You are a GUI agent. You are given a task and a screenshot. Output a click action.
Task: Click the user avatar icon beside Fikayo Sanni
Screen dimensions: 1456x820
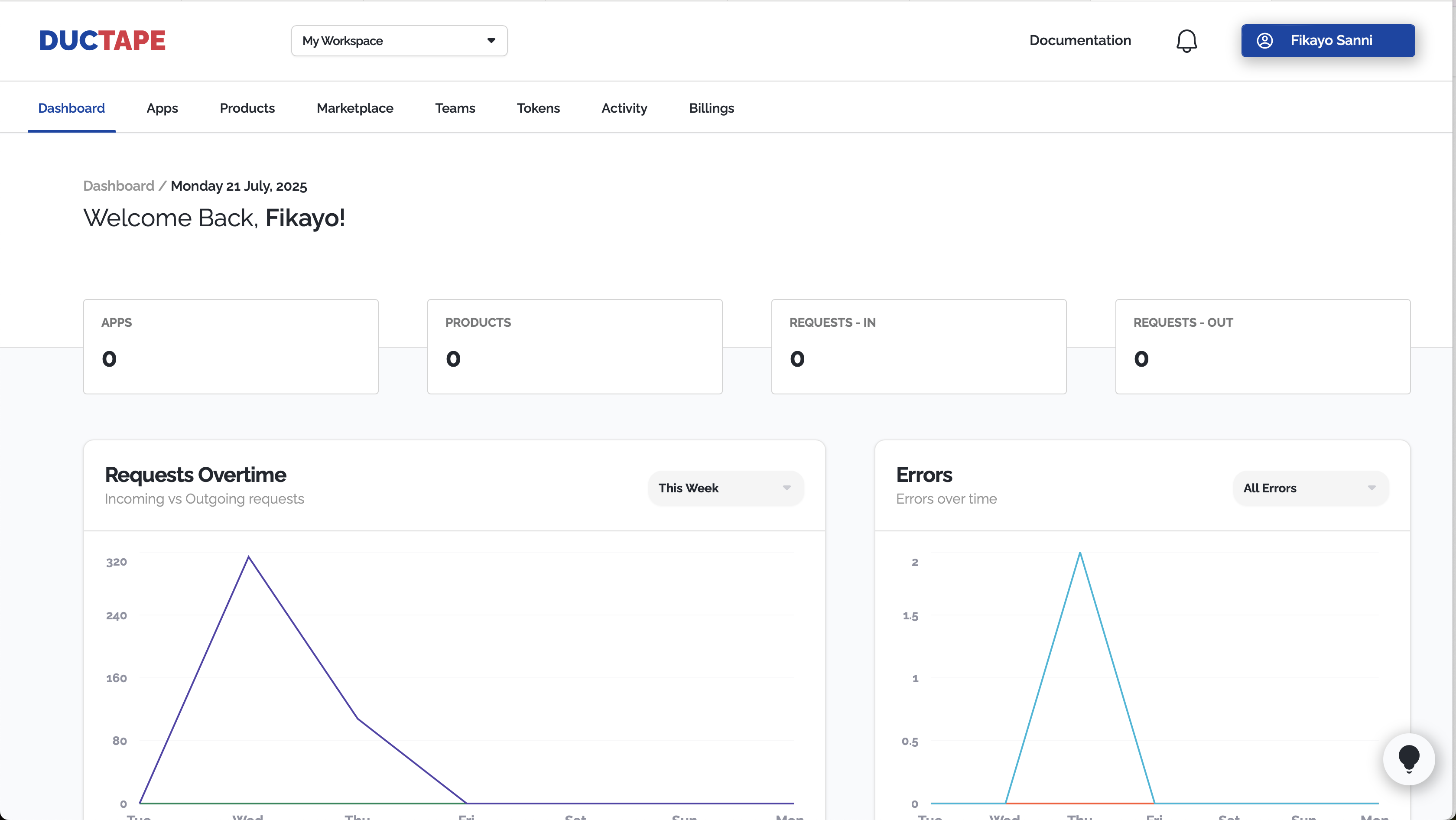tap(1264, 41)
